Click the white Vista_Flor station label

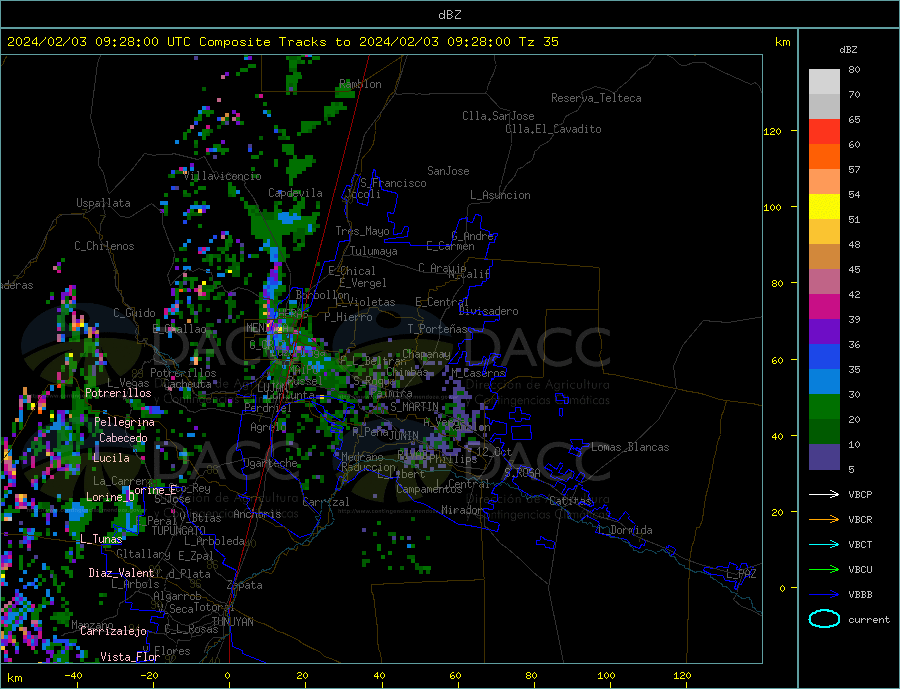click(130, 657)
